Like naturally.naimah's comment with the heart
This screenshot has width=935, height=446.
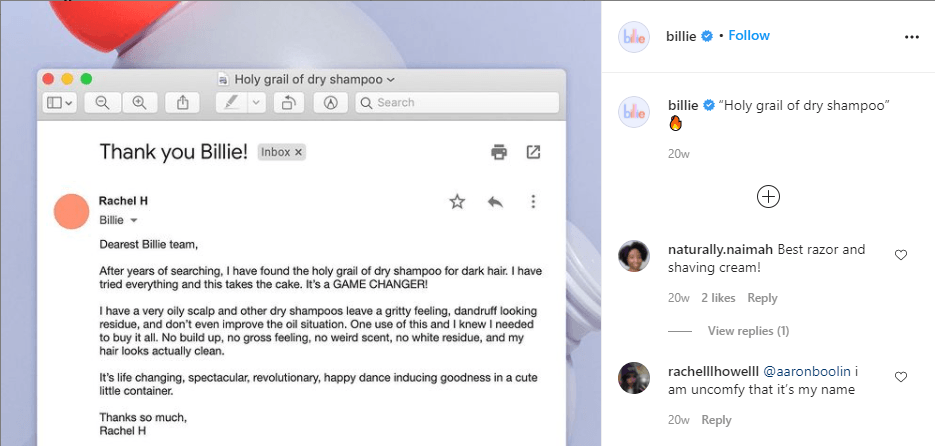901,255
